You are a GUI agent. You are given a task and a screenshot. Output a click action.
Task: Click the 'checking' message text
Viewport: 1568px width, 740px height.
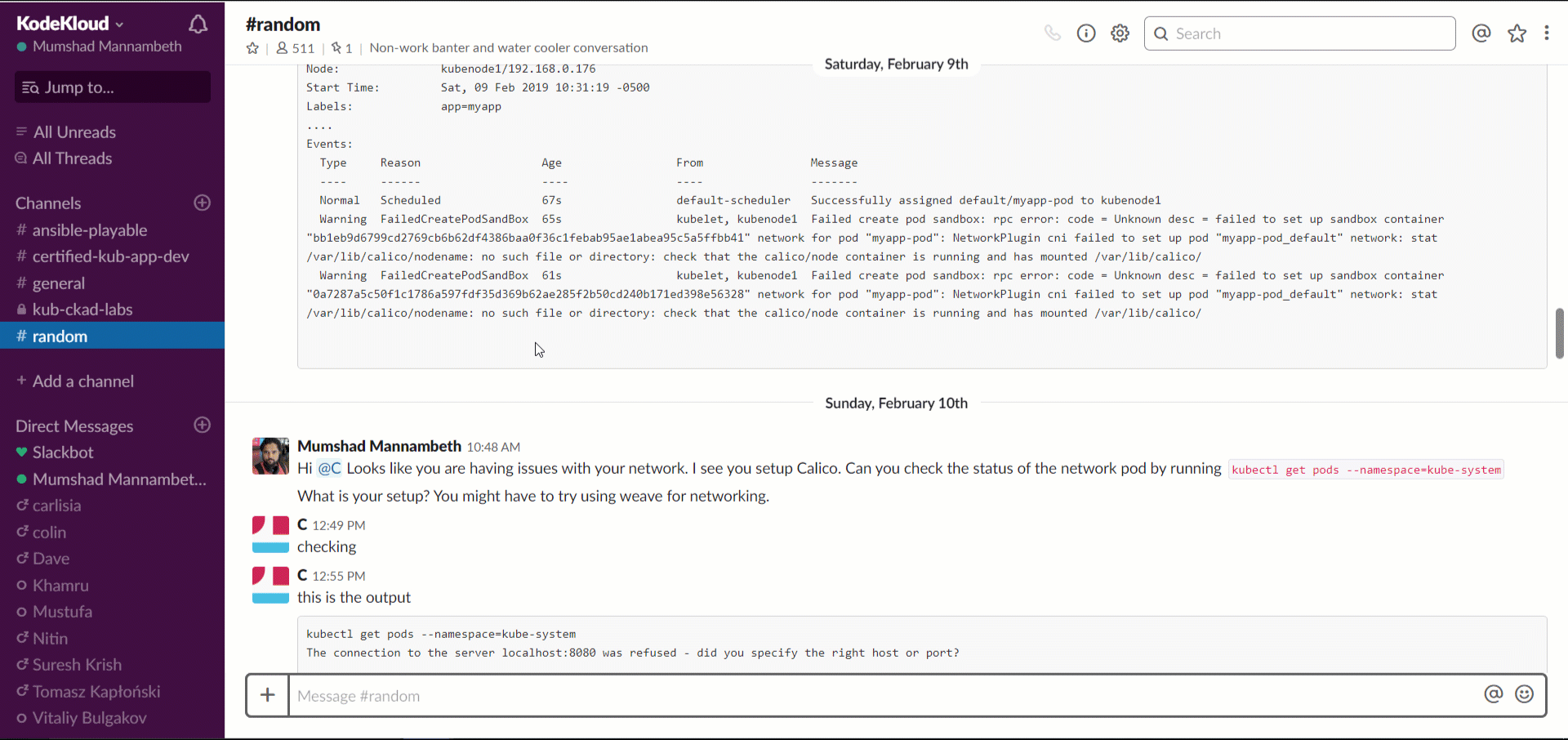(327, 547)
